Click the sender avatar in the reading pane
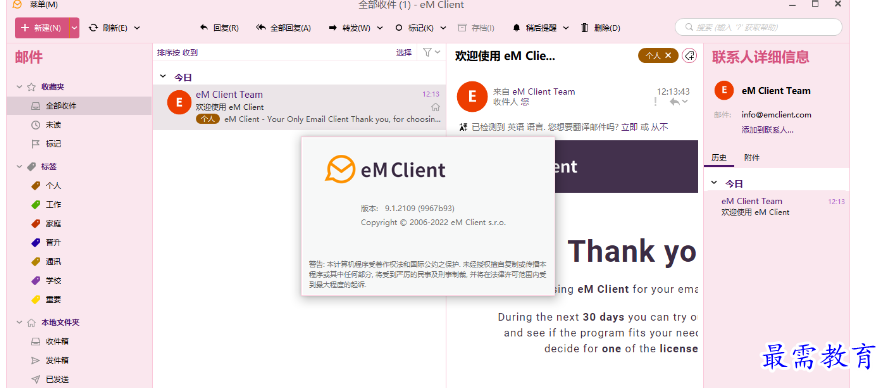884x388 pixels. point(471,96)
